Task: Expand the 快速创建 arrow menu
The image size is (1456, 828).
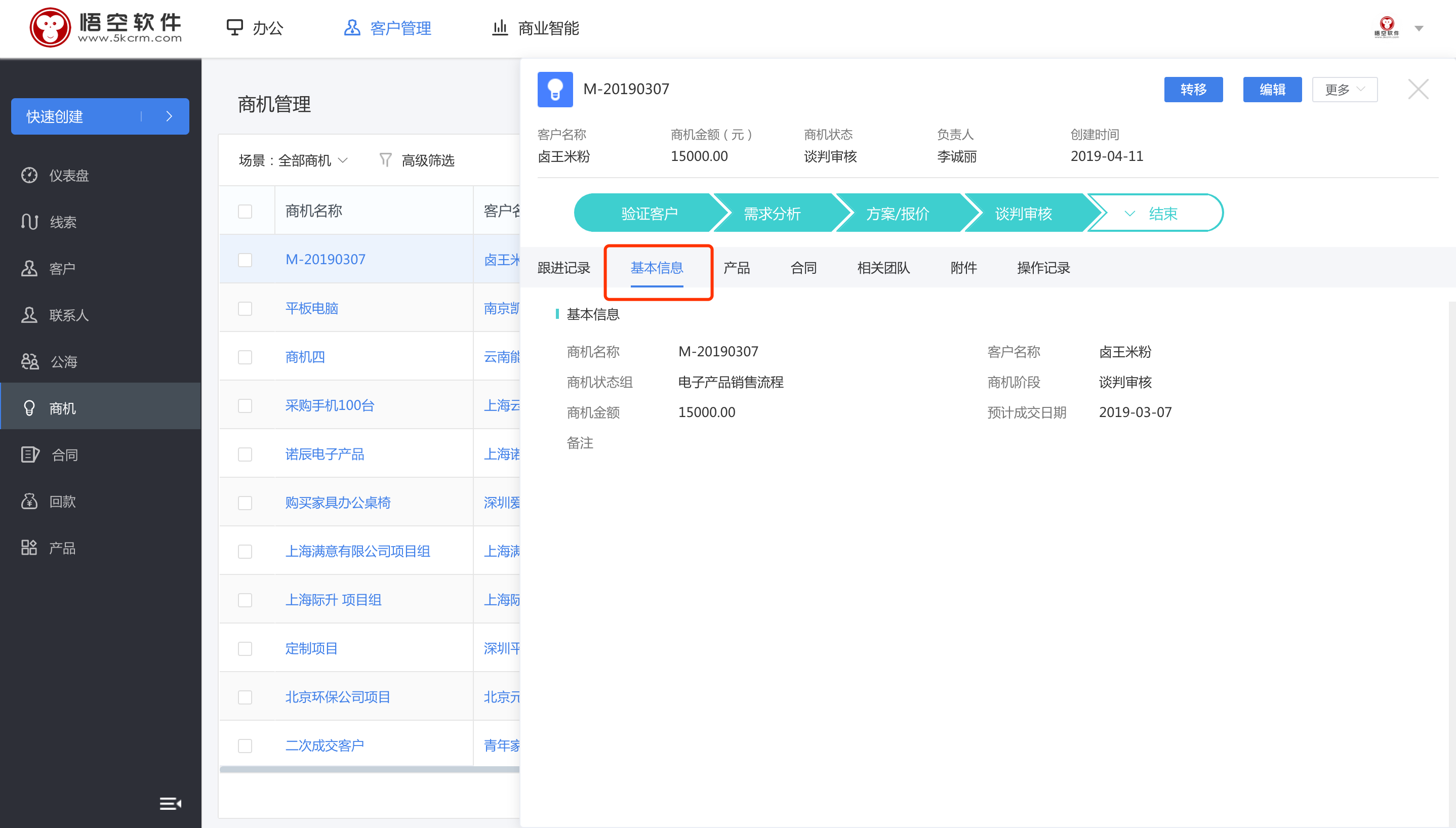Action: coord(169,116)
